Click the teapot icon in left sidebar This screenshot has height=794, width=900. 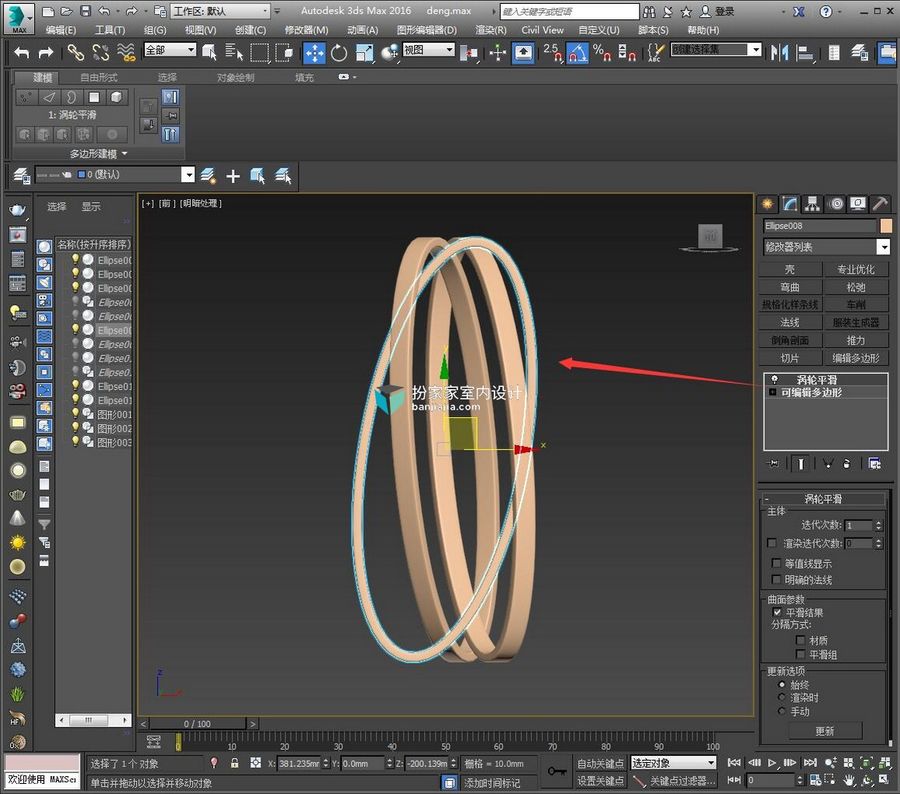pyautogui.click(x=18, y=210)
